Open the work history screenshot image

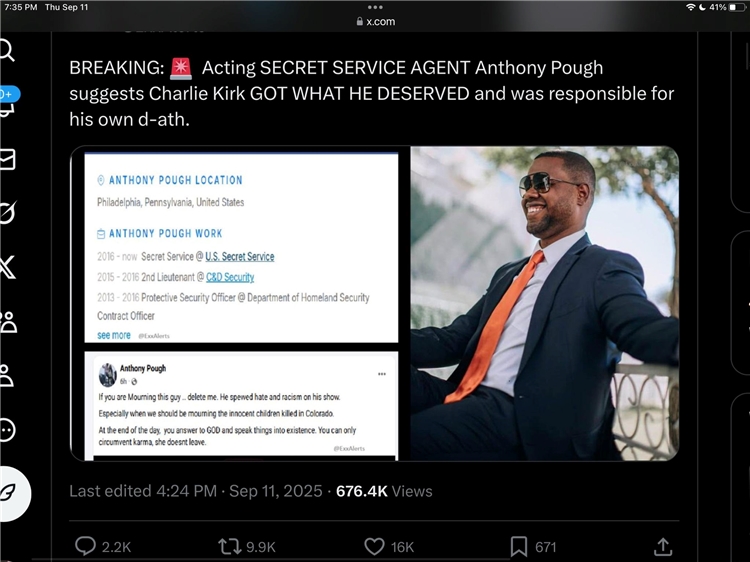click(240, 246)
